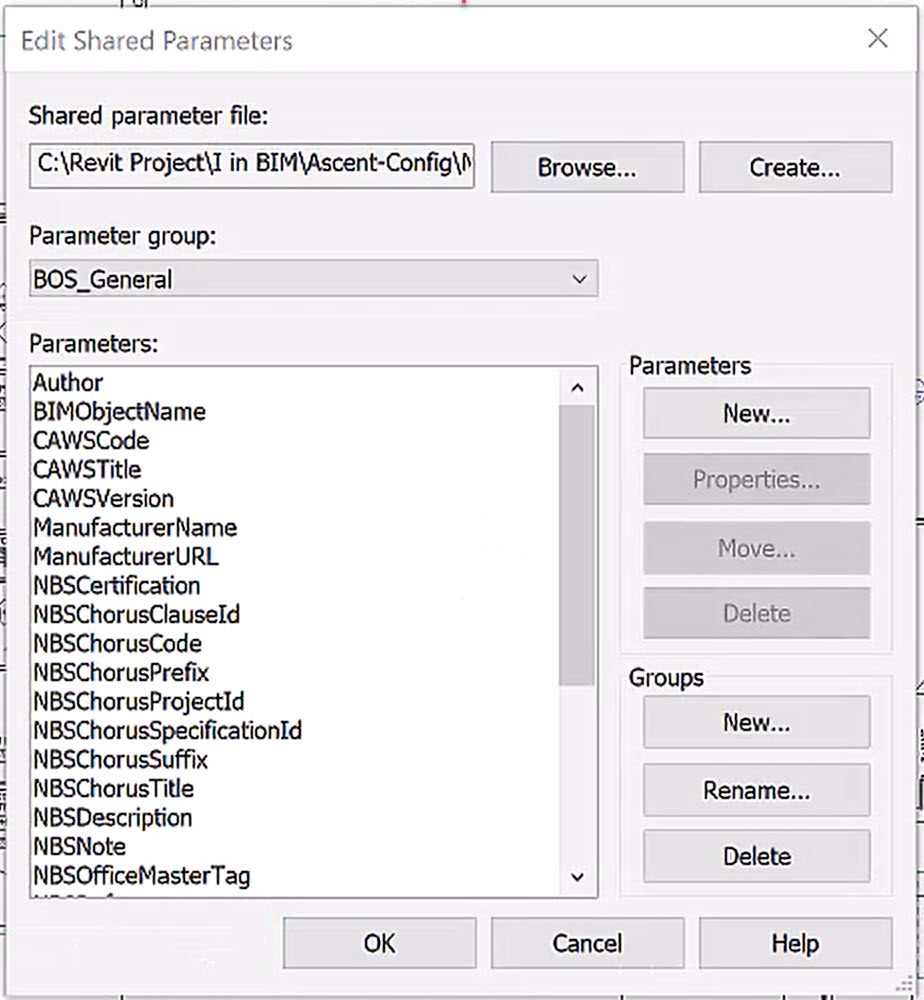Rename the selected parameter group

pyautogui.click(x=756, y=790)
